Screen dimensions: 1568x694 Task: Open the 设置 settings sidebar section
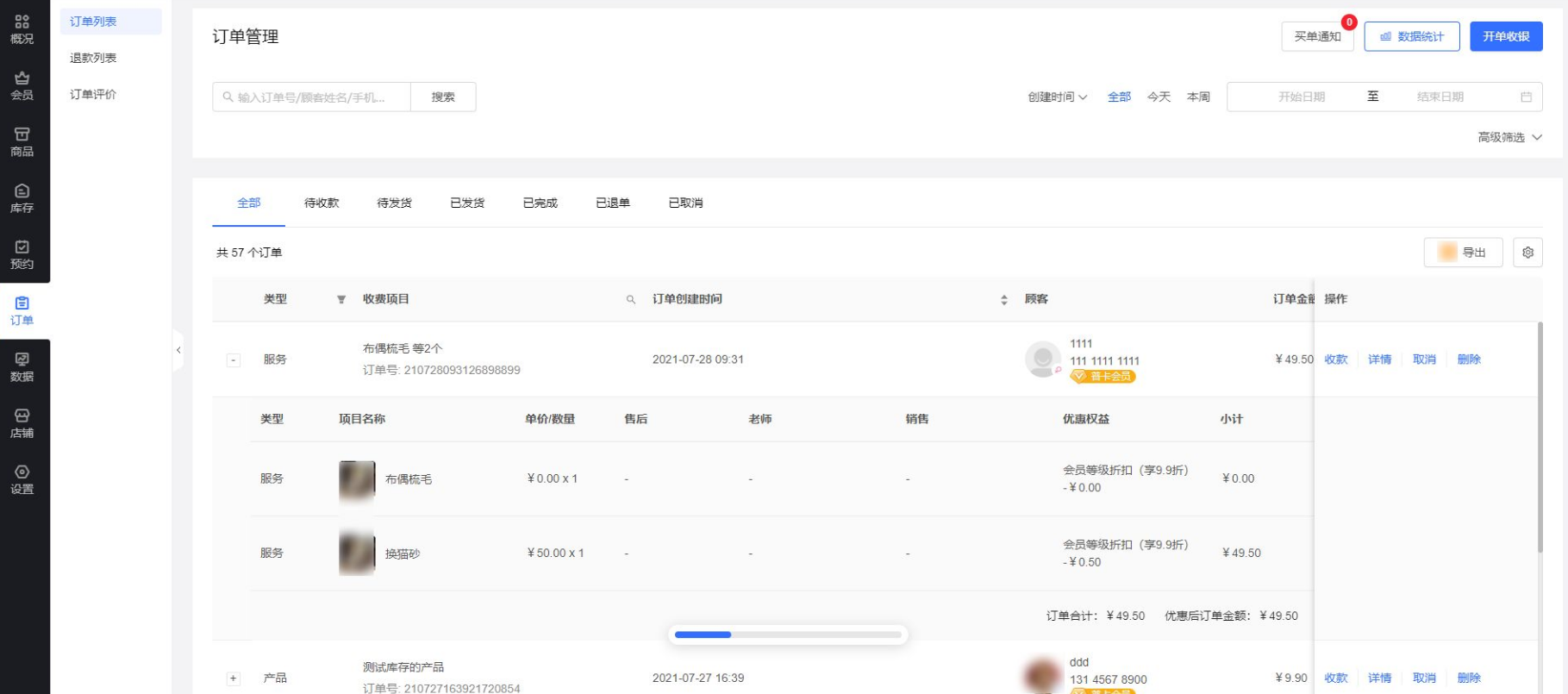pos(22,480)
